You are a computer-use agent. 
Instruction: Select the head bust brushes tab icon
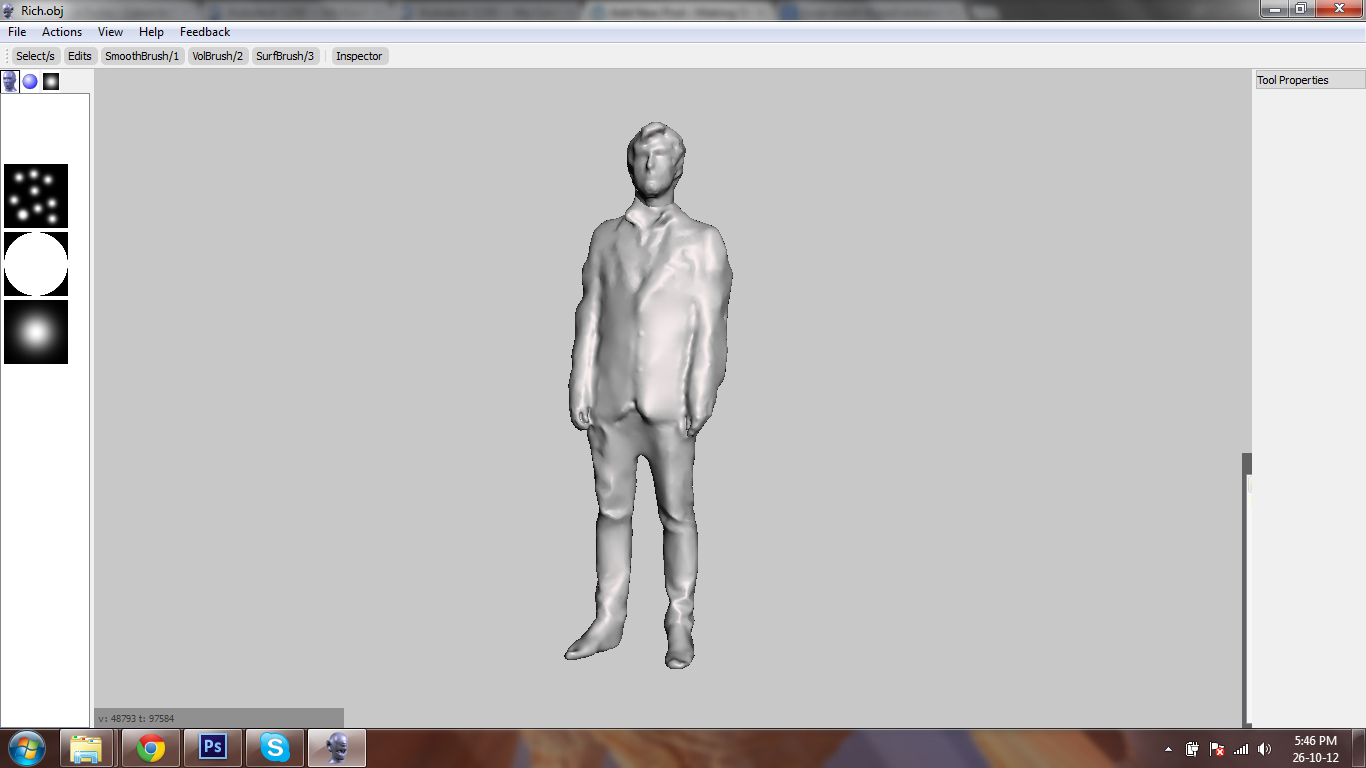[10, 81]
